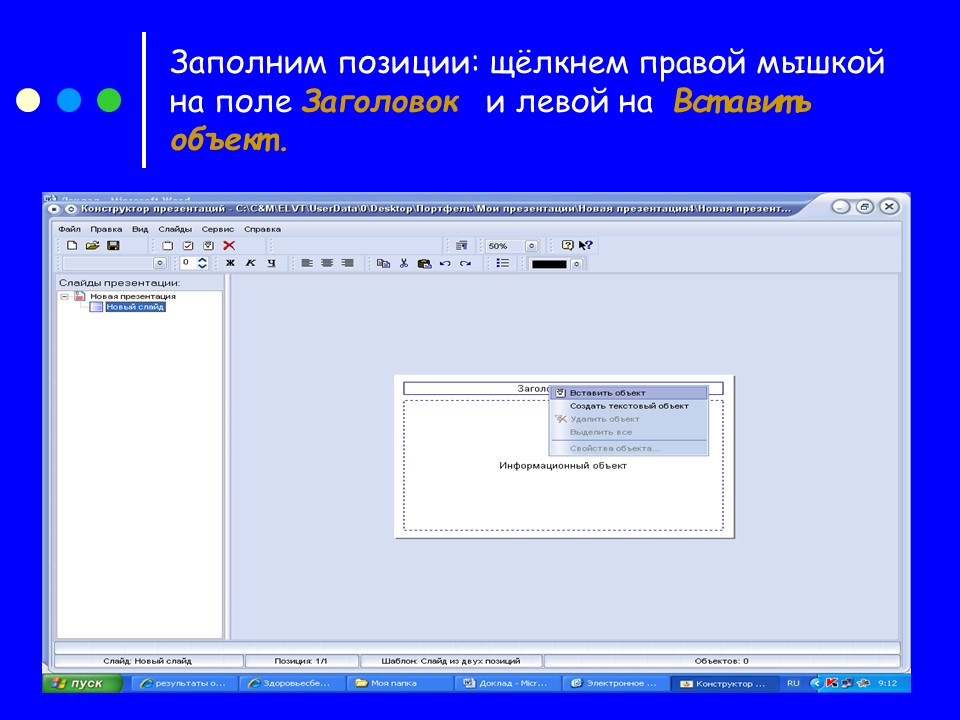This screenshot has width=960, height=720.
Task: Save the current presentation
Action: pos(113,245)
